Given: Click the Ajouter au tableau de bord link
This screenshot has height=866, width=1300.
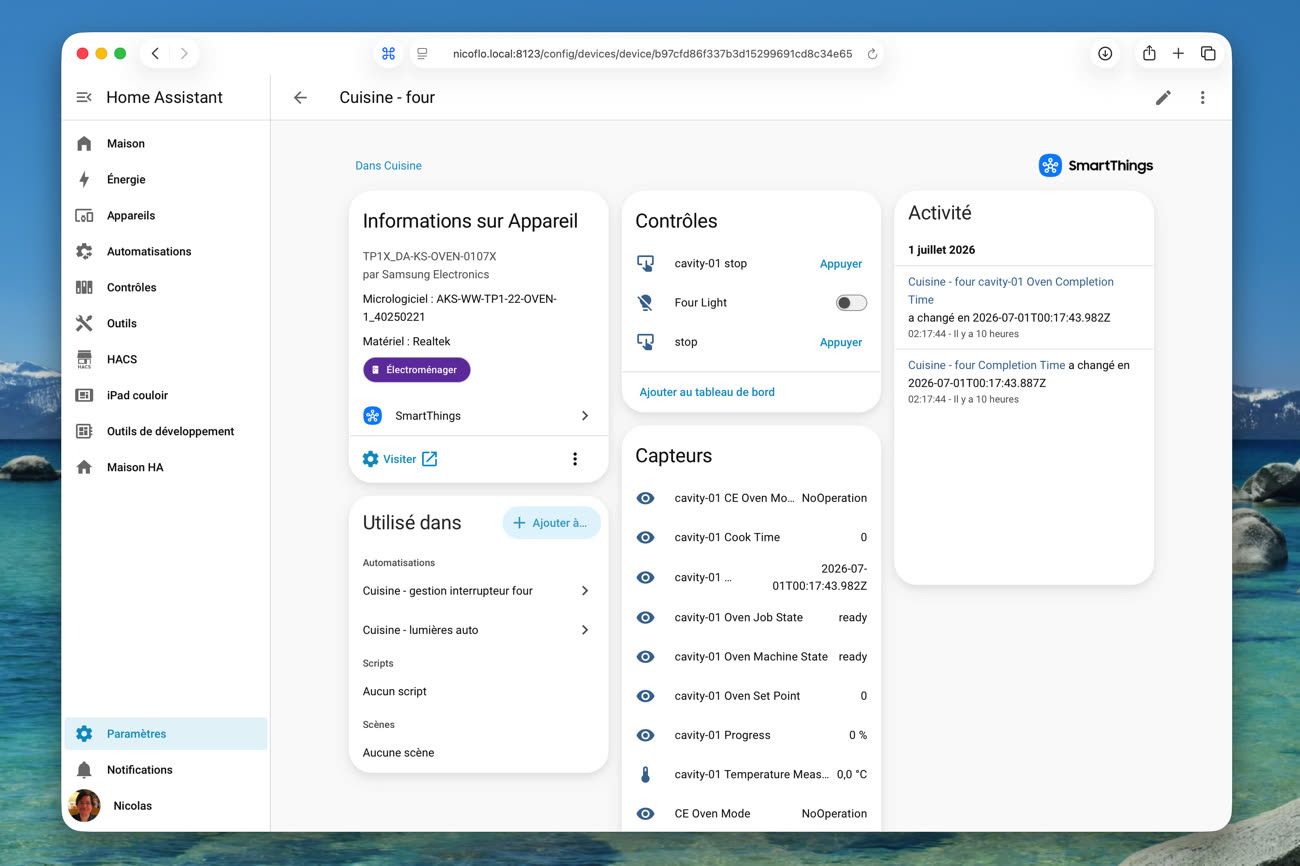Looking at the screenshot, I should [707, 392].
